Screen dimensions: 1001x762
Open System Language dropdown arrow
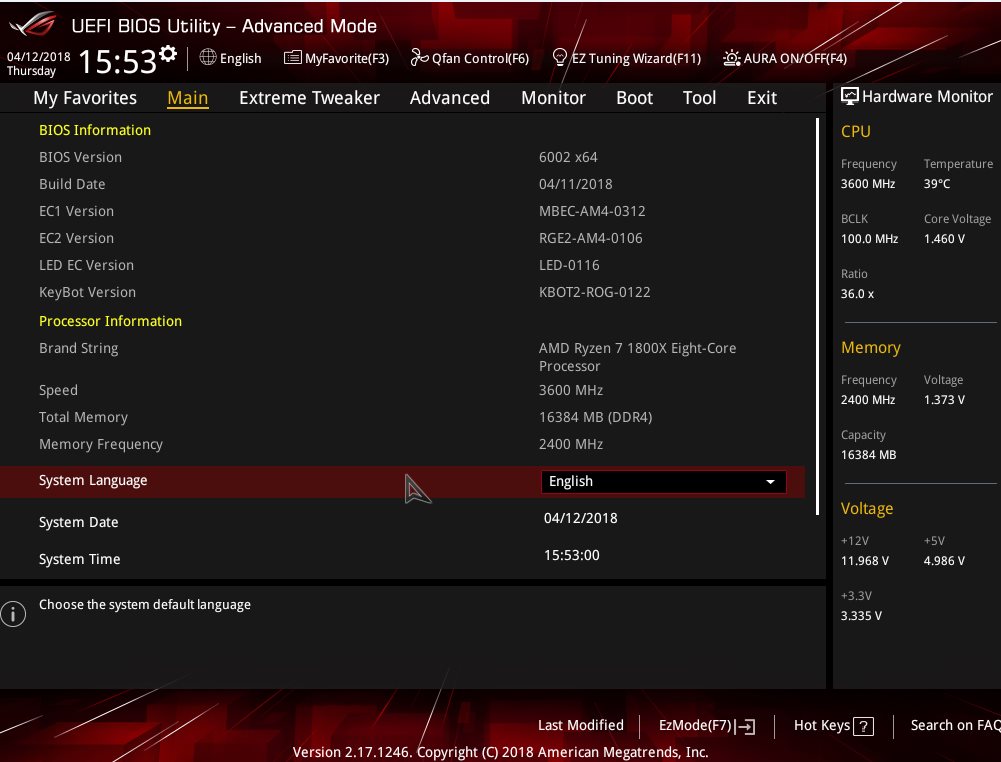(771, 482)
